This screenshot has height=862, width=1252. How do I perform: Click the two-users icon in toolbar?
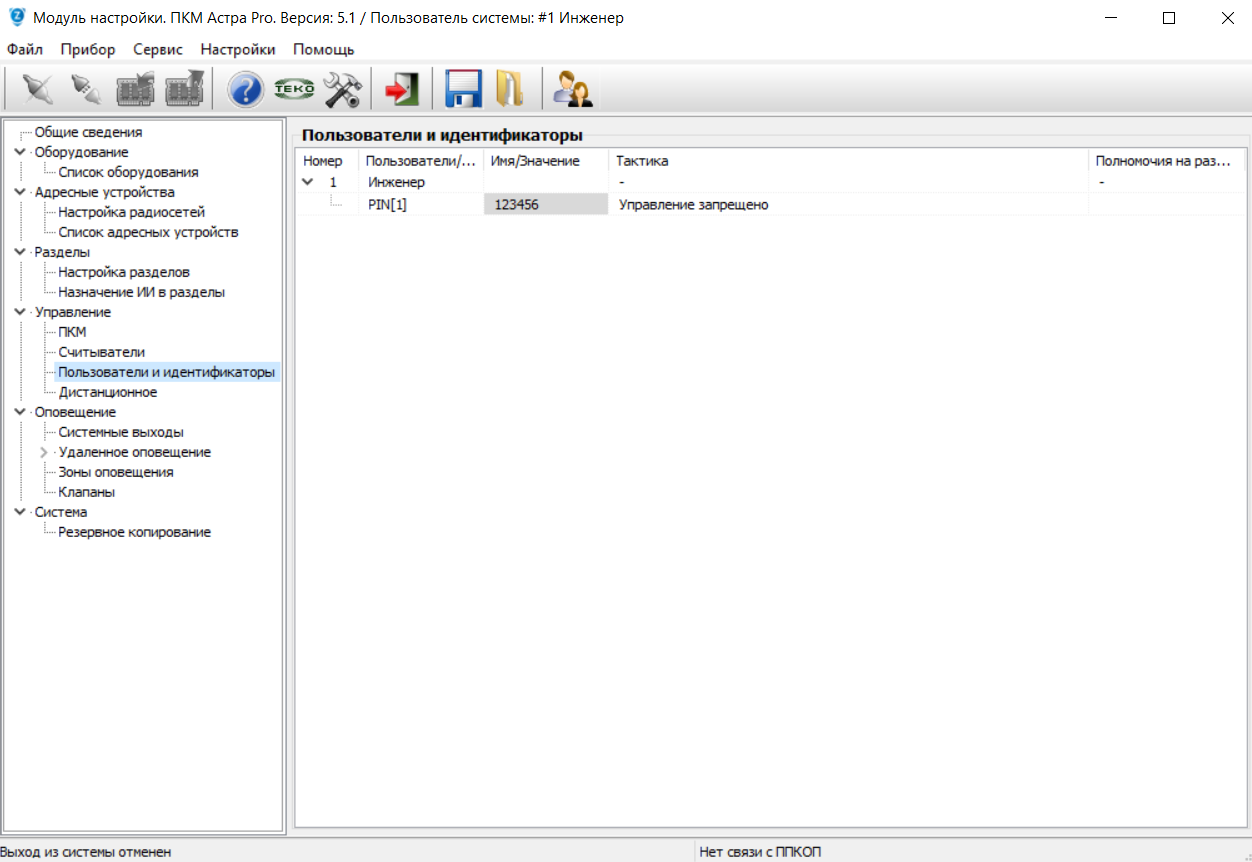point(573,90)
